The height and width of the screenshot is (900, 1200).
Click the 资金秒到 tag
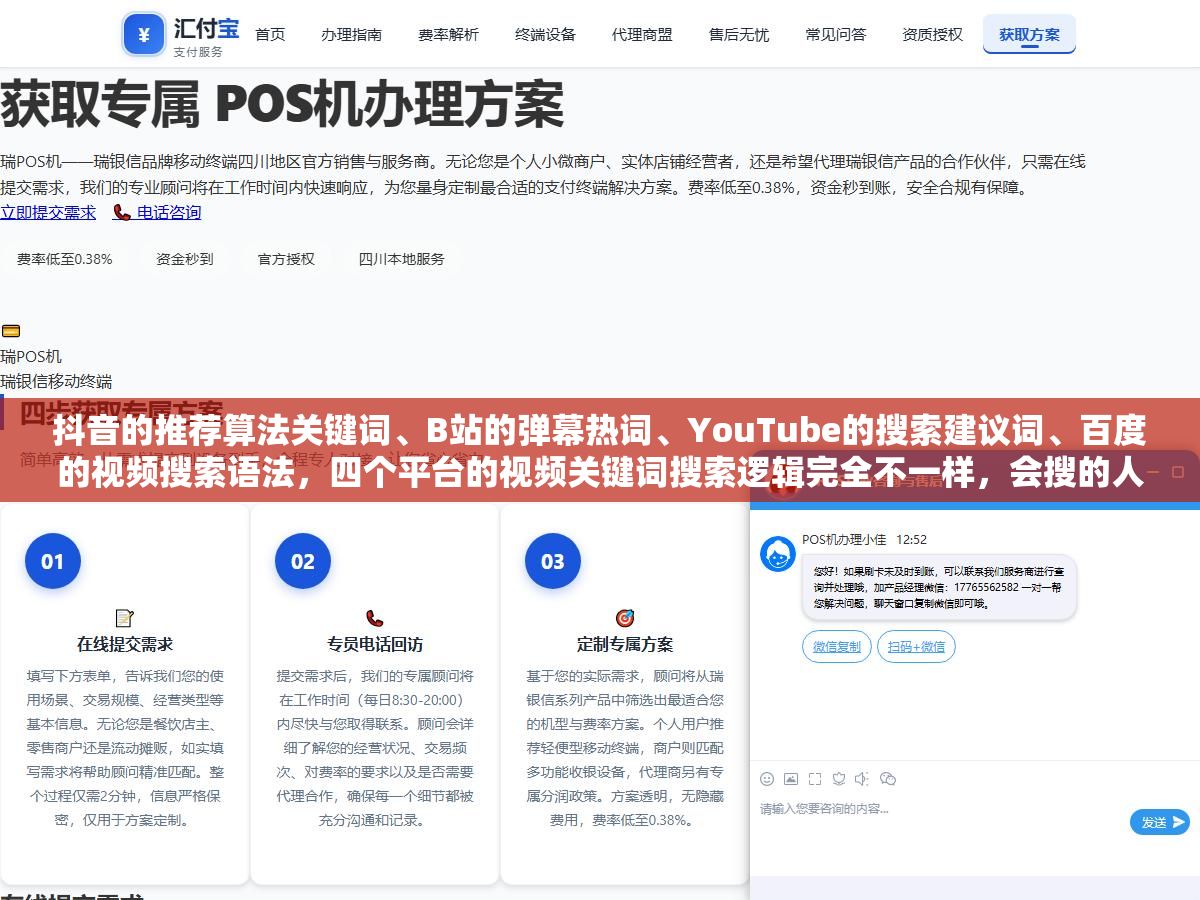184,259
